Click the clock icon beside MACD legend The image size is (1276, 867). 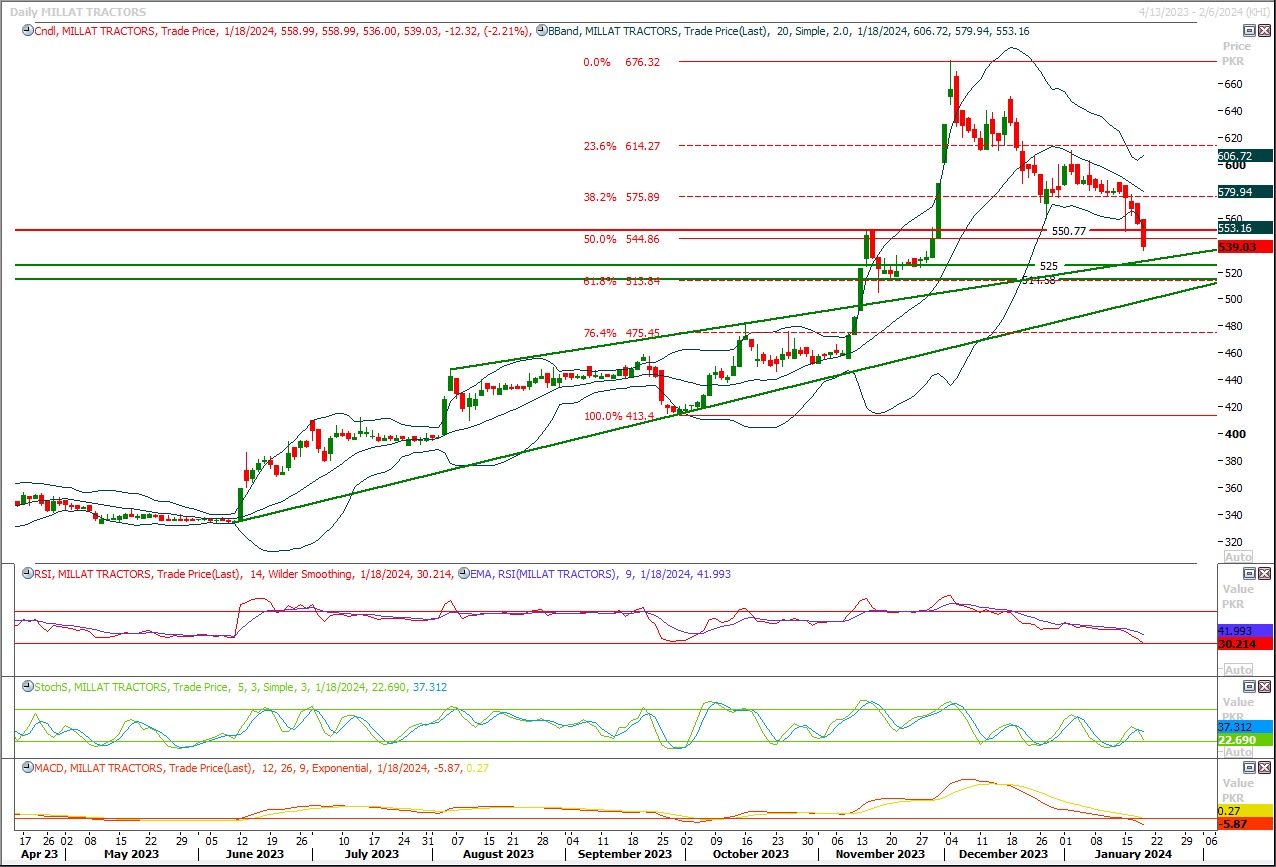tap(27, 768)
